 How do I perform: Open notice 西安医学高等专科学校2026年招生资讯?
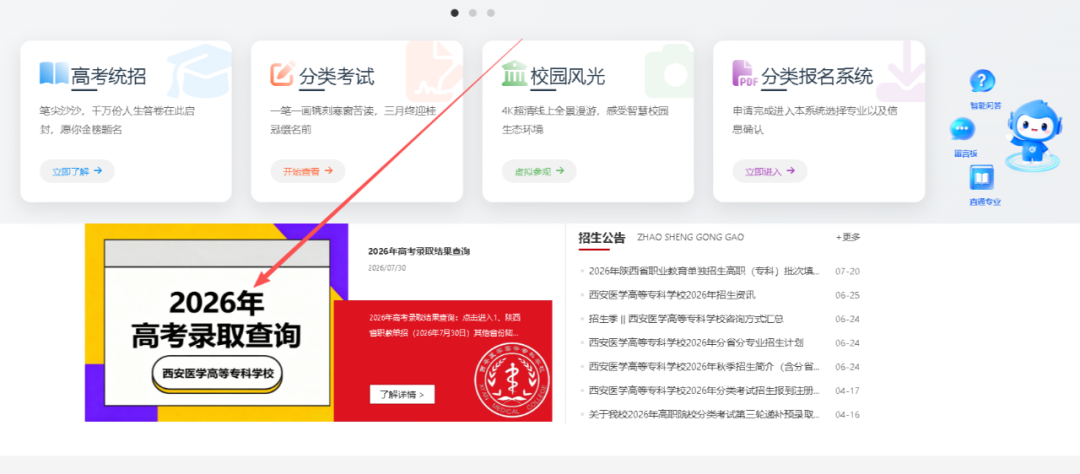pos(672,295)
